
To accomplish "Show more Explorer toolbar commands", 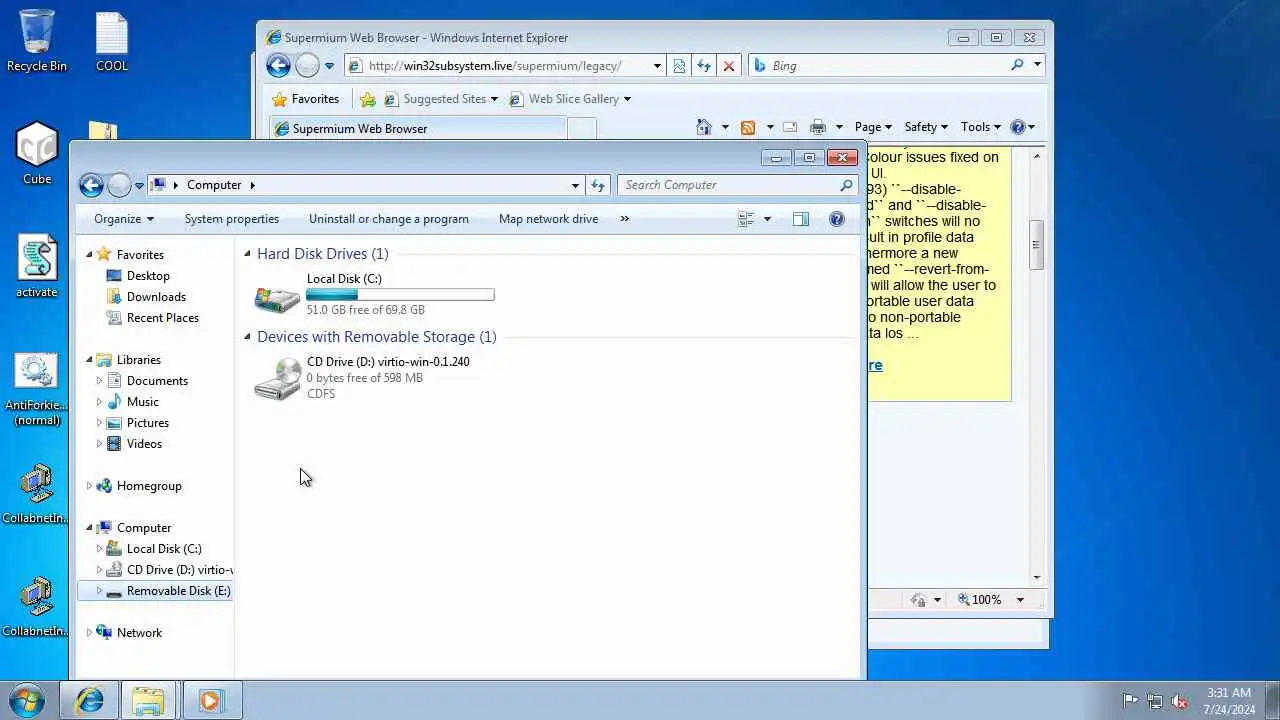I will [x=625, y=219].
